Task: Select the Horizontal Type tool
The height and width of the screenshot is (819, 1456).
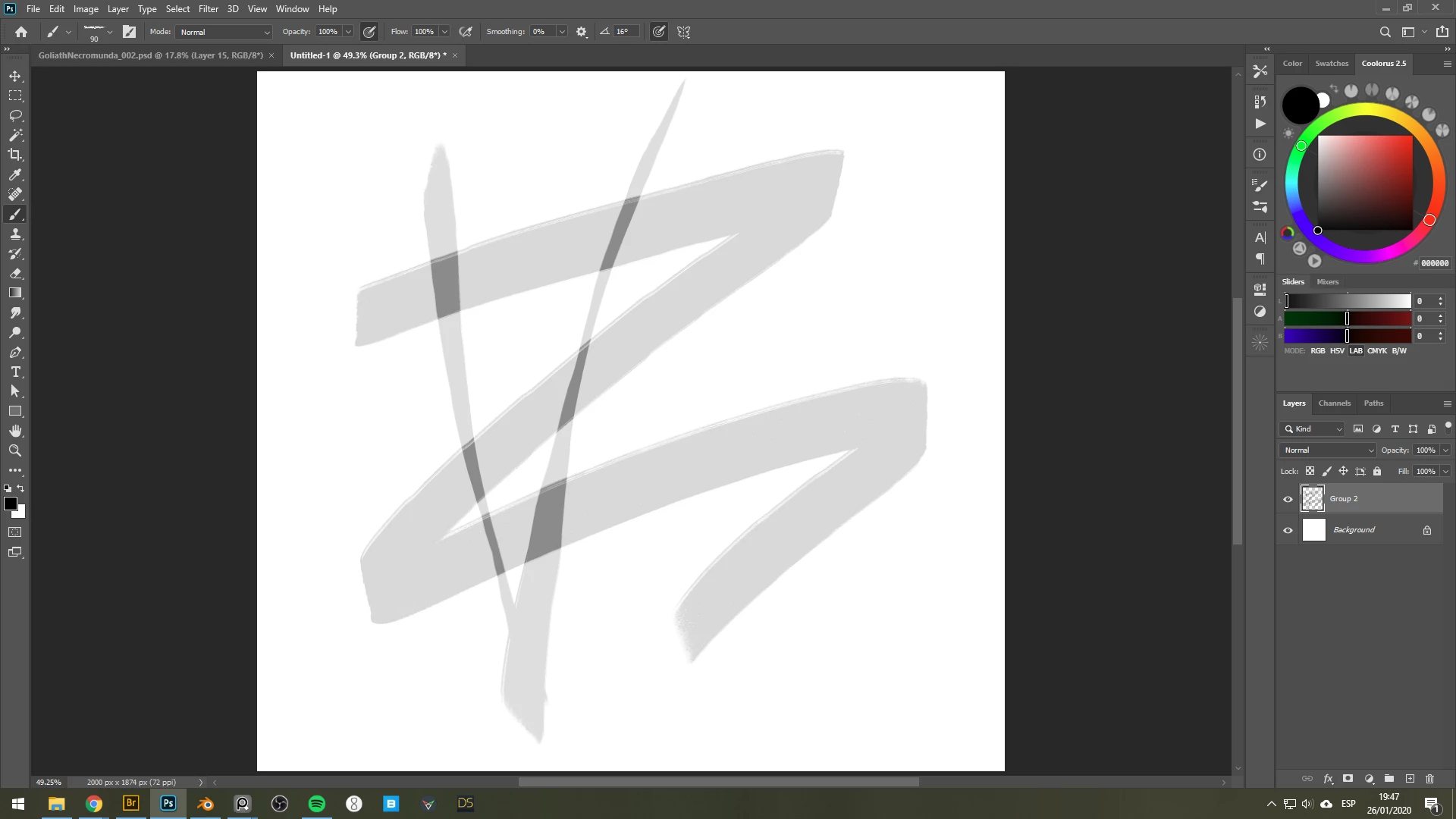Action: (15, 372)
